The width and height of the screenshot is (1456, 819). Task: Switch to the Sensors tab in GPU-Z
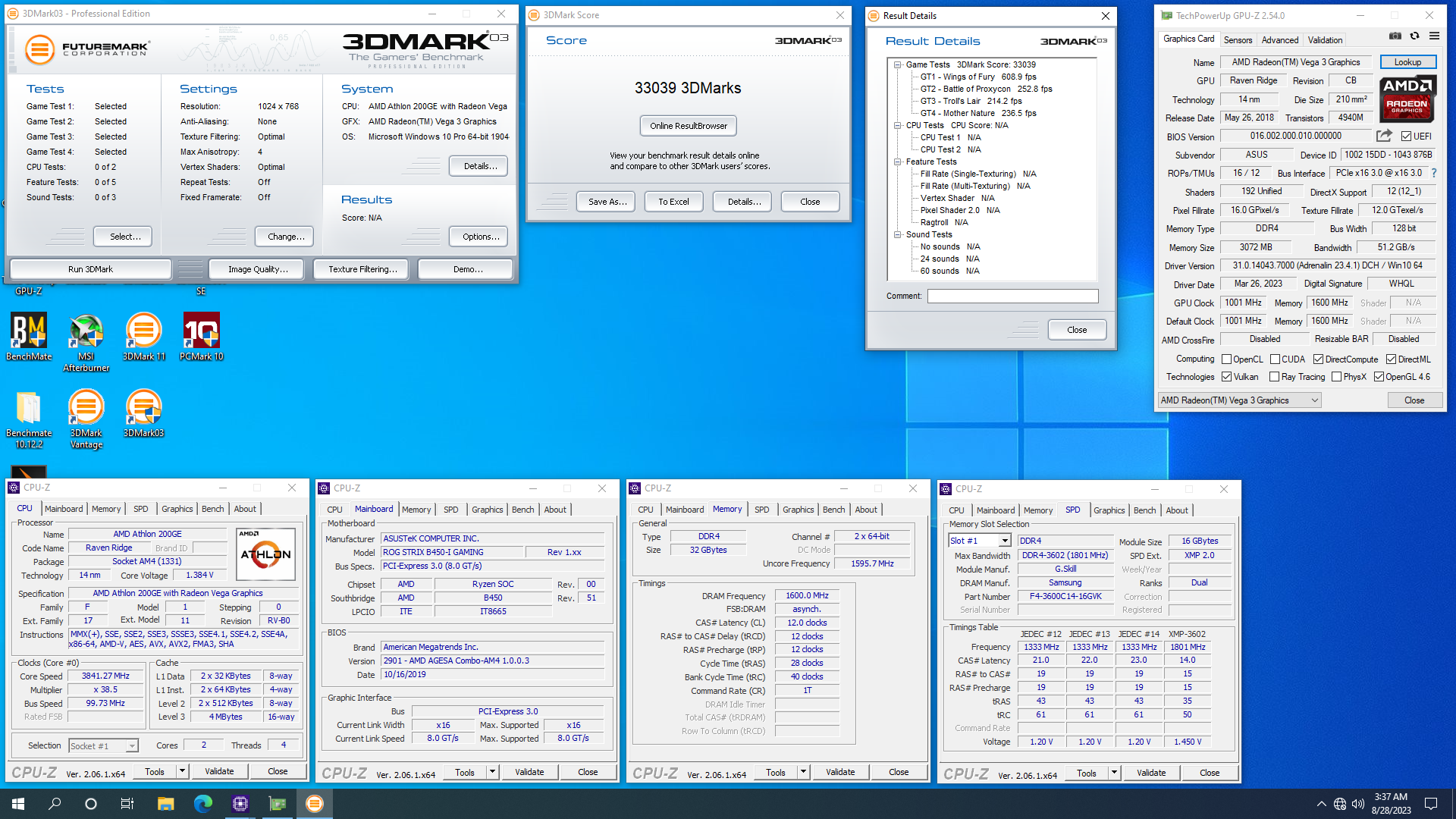click(1238, 39)
